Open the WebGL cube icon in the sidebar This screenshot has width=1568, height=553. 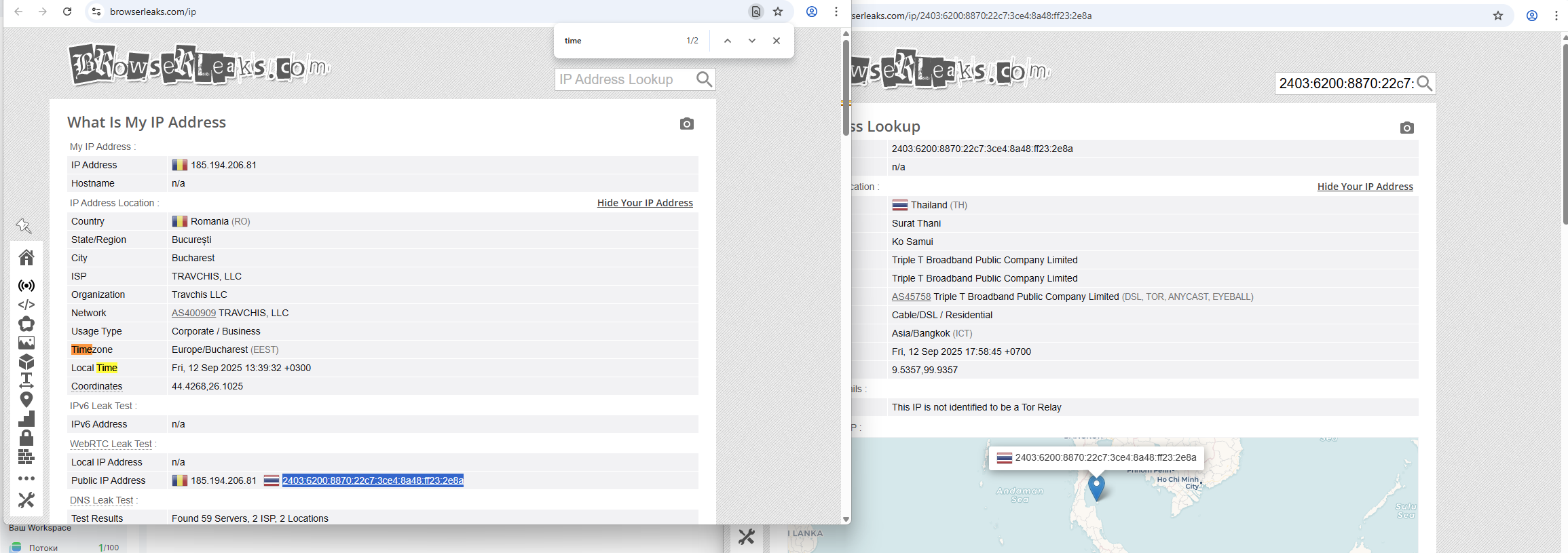26,361
